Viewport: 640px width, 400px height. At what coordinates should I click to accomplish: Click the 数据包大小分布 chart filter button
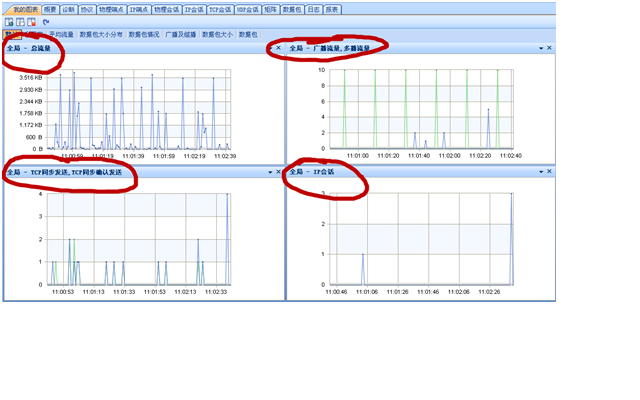[x=101, y=34]
